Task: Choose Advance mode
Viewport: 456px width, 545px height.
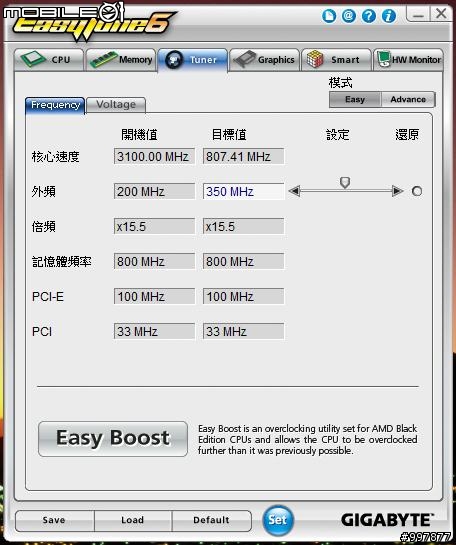Action: point(408,99)
